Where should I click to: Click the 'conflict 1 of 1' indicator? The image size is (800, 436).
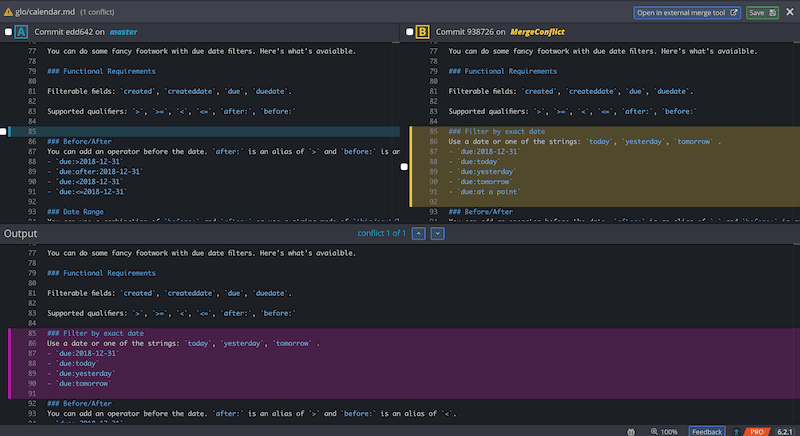[382, 233]
